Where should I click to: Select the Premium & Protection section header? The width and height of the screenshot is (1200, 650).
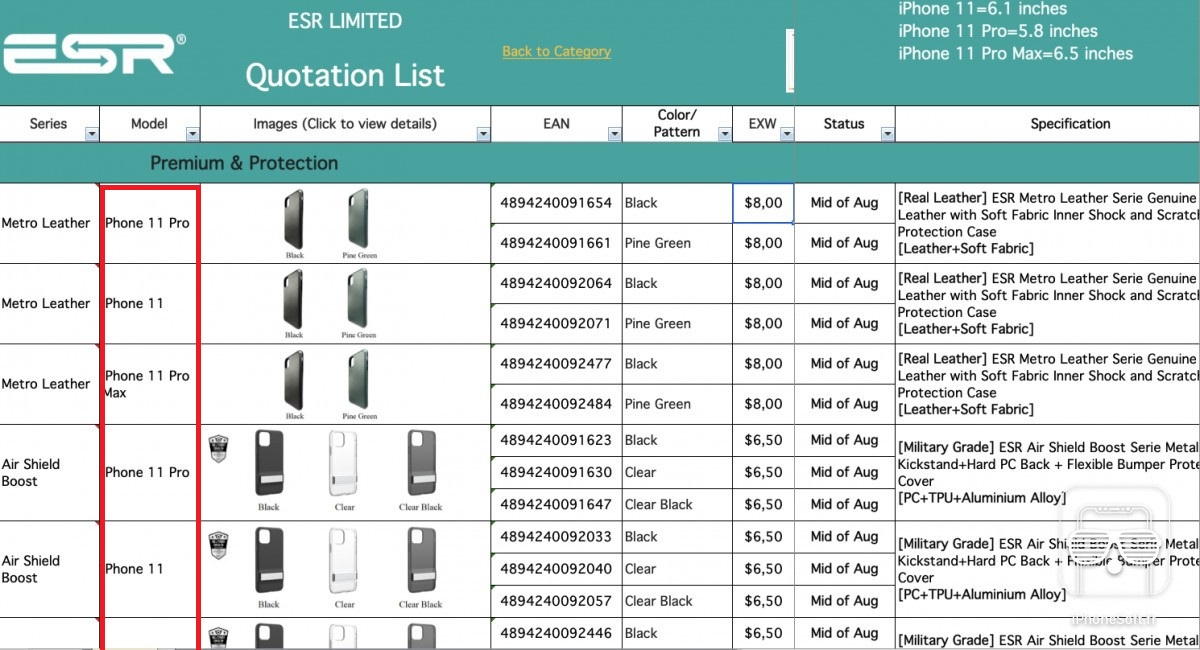(x=244, y=163)
